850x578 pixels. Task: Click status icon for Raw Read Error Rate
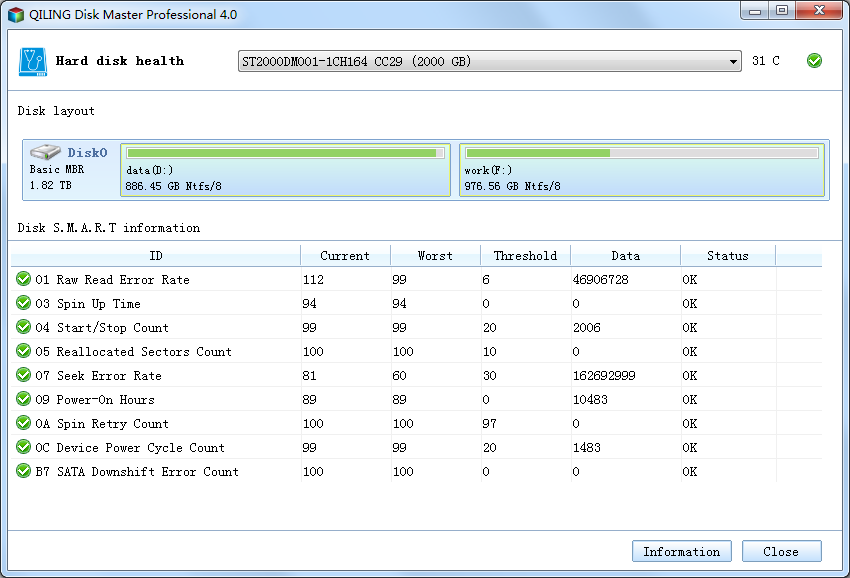pyautogui.click(x=23, y=279)
